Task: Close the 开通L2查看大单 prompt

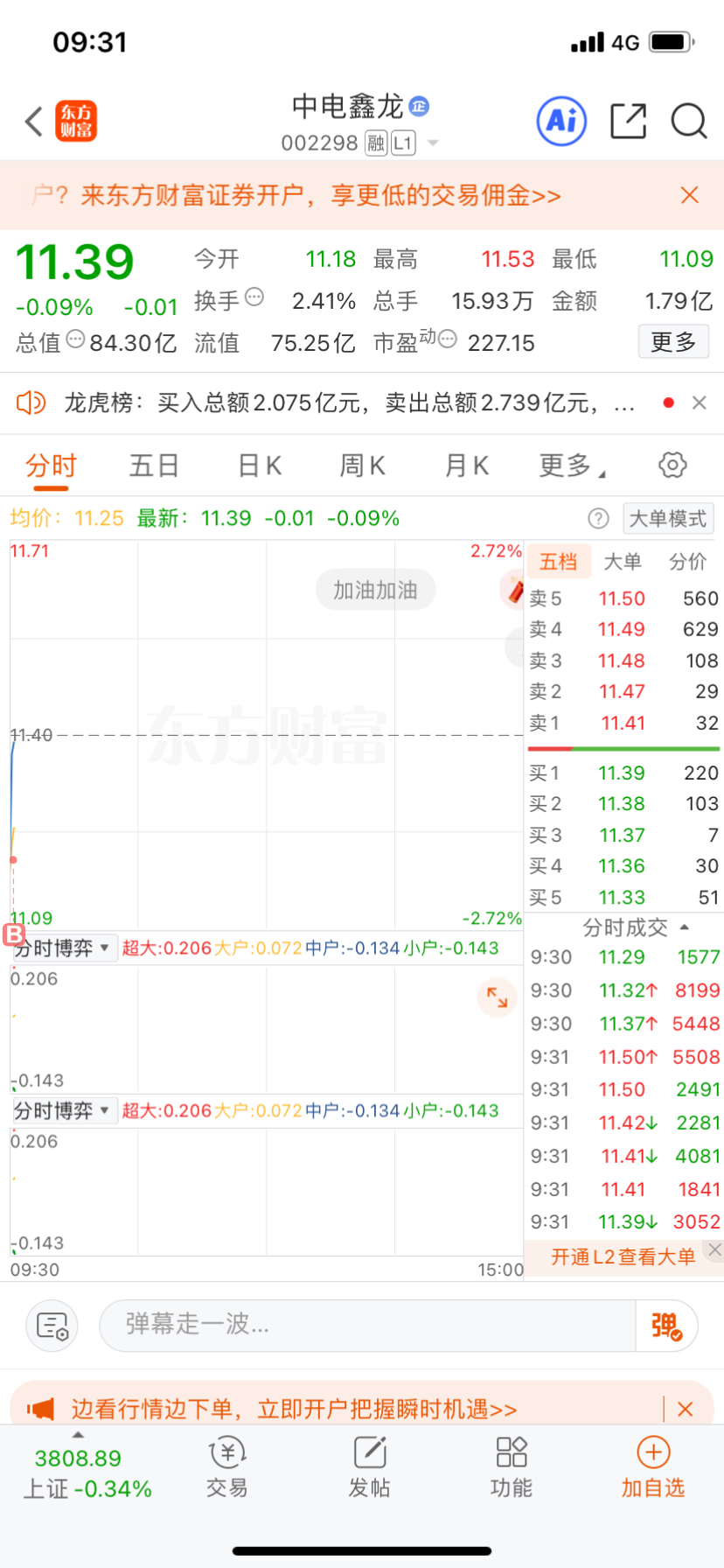Action: click(x=714, y=1249)
